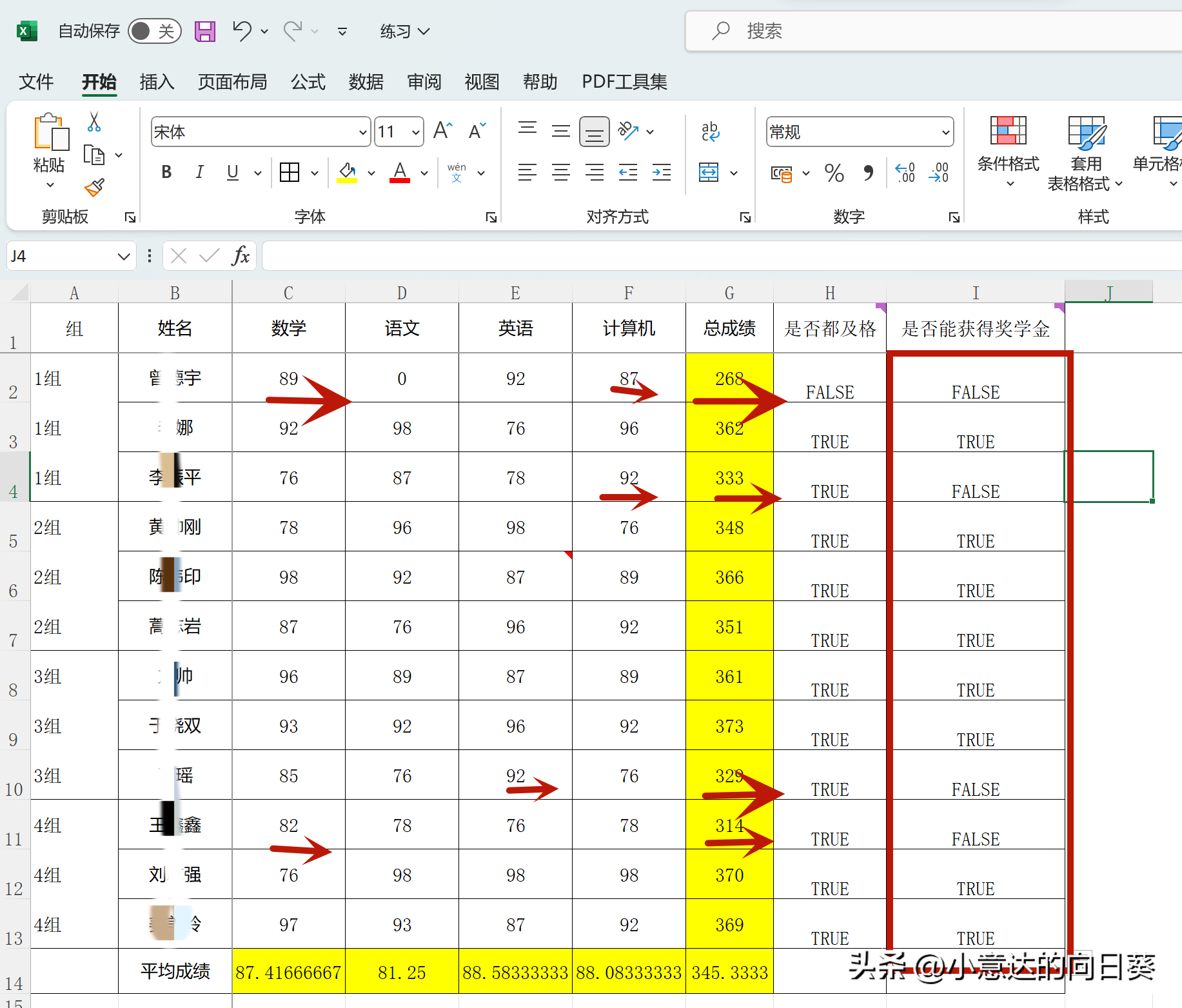Click the Borders grid icon
The image size is (1182, 1008).
tap(290, 172)
